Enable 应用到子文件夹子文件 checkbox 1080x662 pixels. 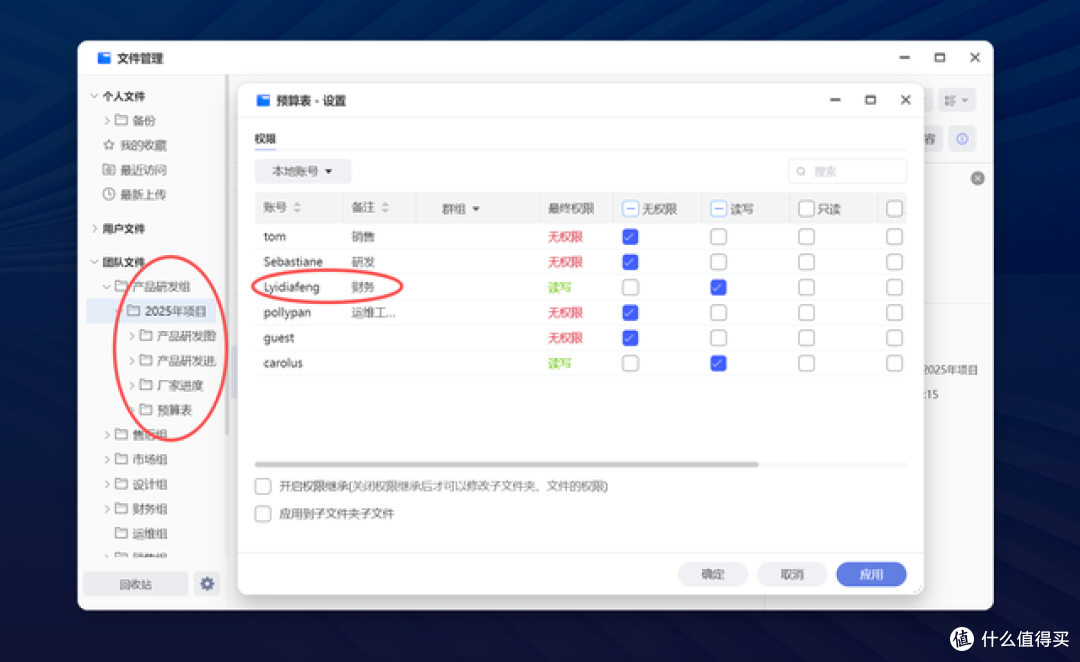(x=262, y=514)
